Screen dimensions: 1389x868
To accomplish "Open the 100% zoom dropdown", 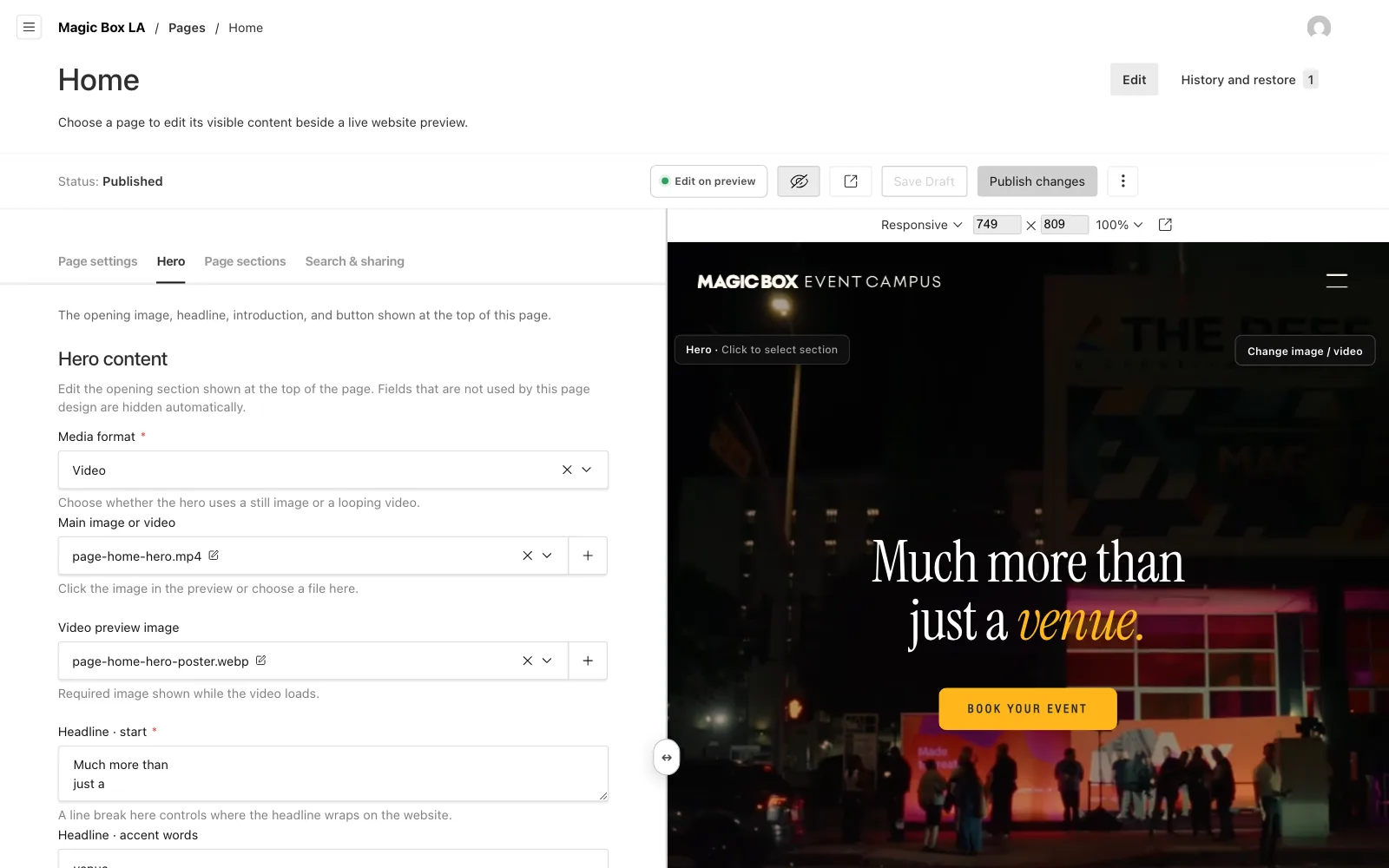I will [1119, 225].
